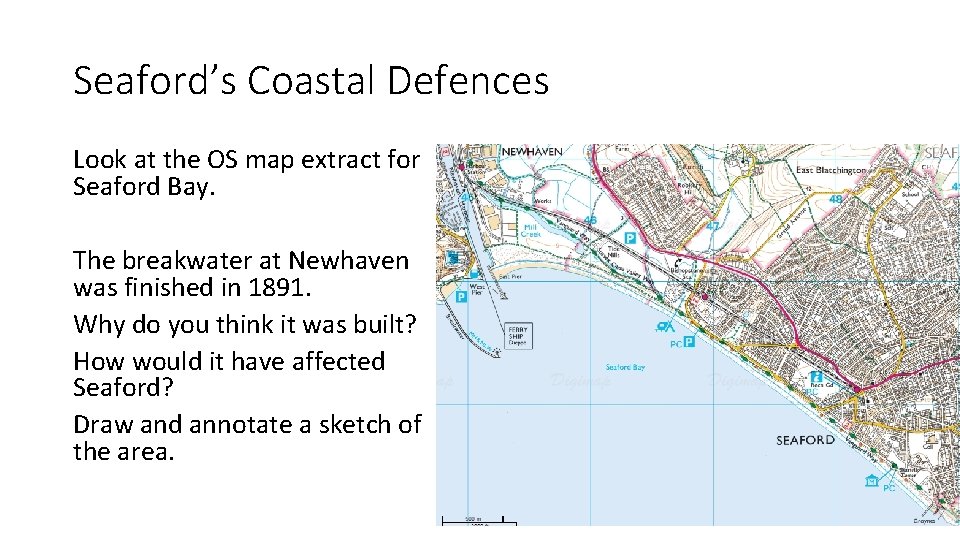
Task: Click the parking symbol next to PC on Seaford beach
Action: coord(689,342)
